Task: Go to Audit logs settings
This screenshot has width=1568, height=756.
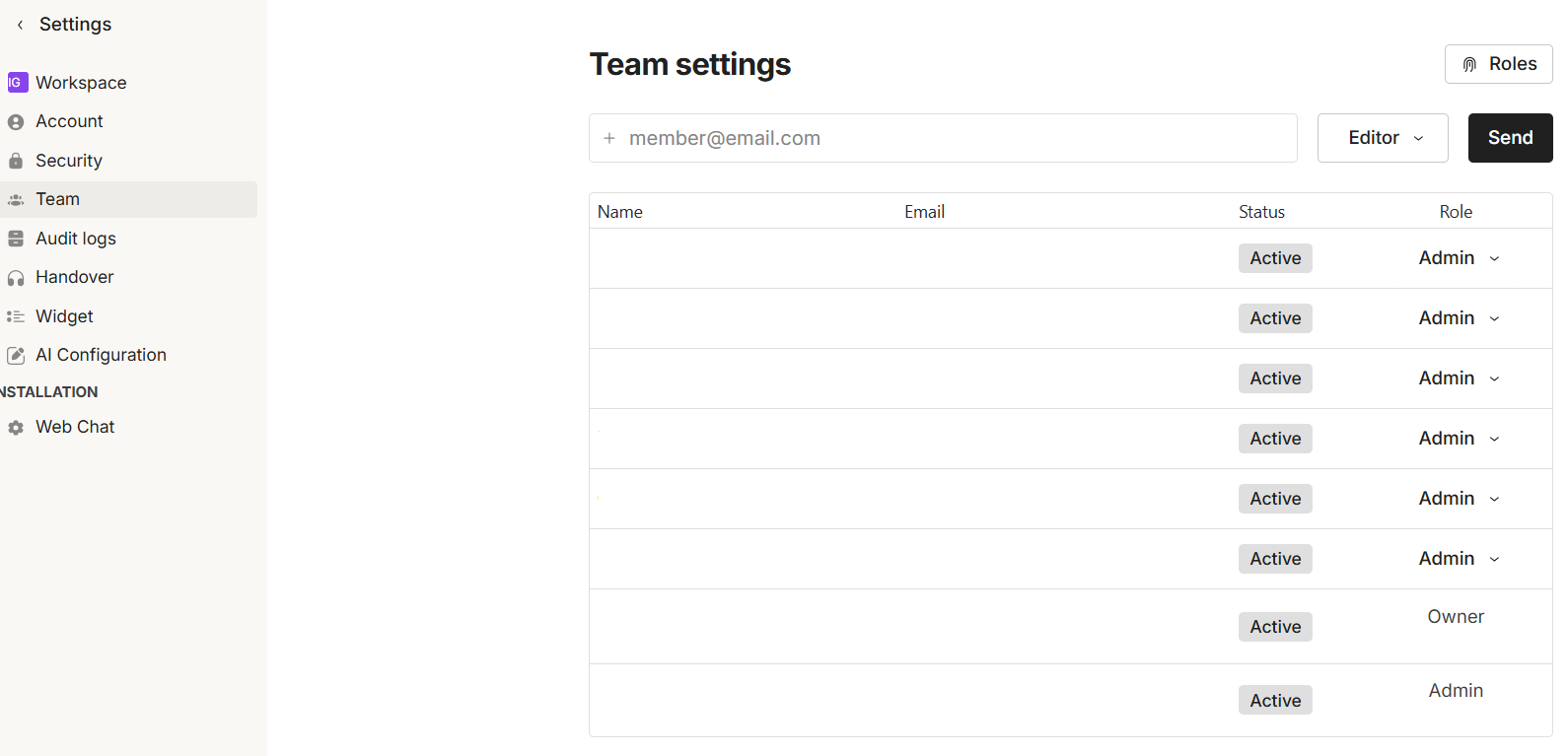Action: 76,239
